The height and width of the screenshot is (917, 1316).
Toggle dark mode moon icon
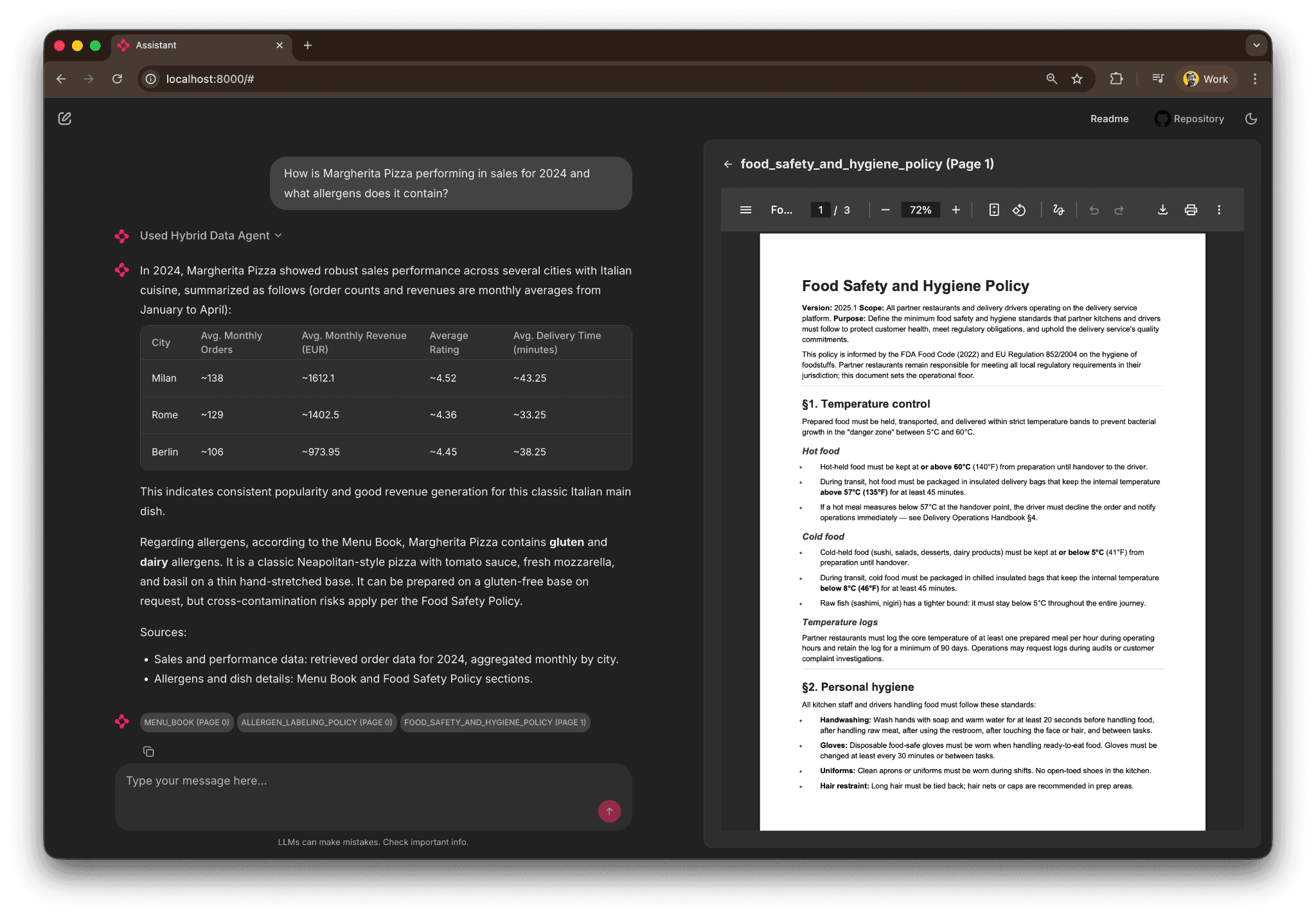coord(1250,118)
